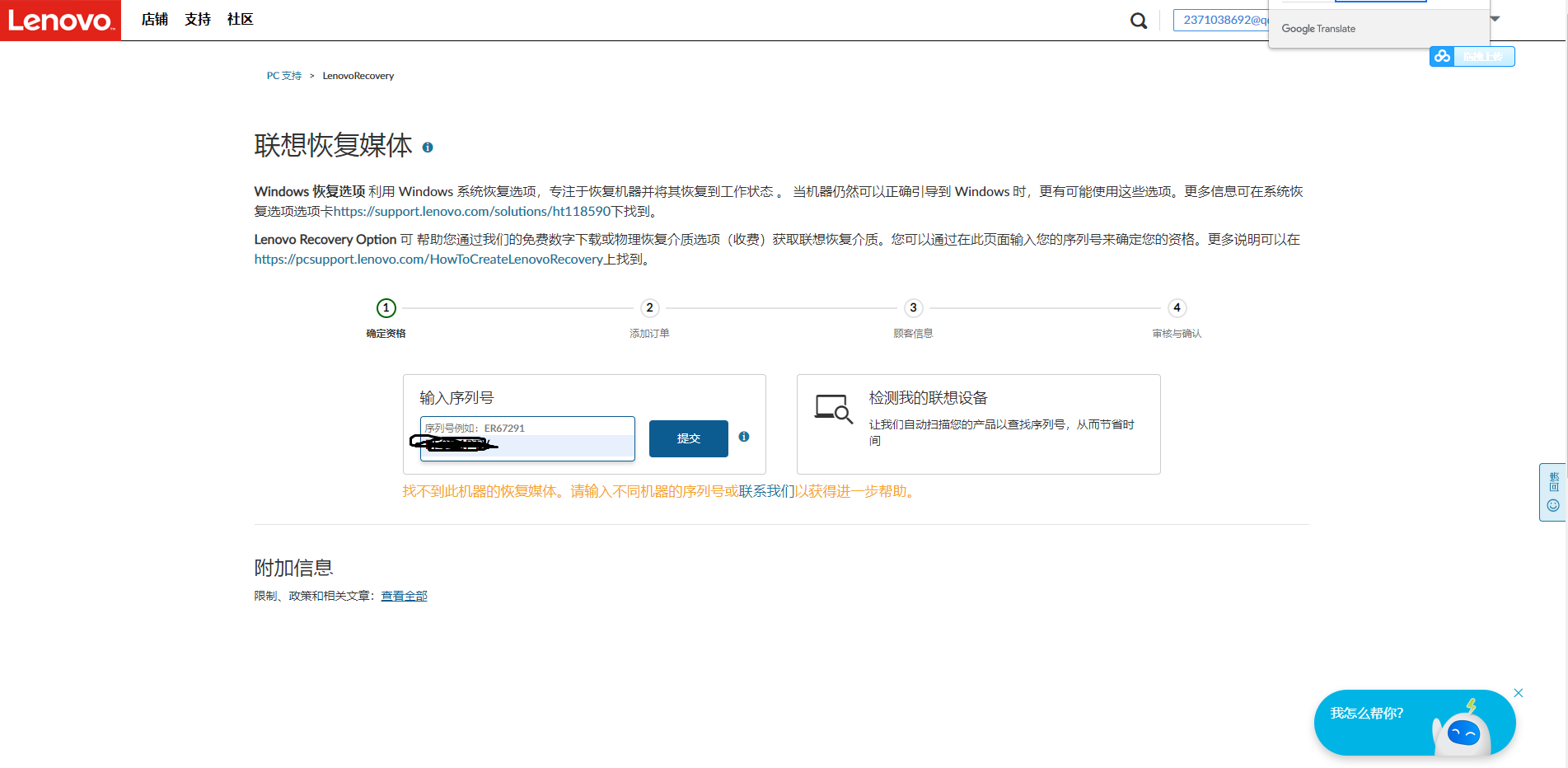Click info icon beside 联想恢复媒体 title
The height and width of the screenshot is (768, 1568).
click(x=428, y=148)
